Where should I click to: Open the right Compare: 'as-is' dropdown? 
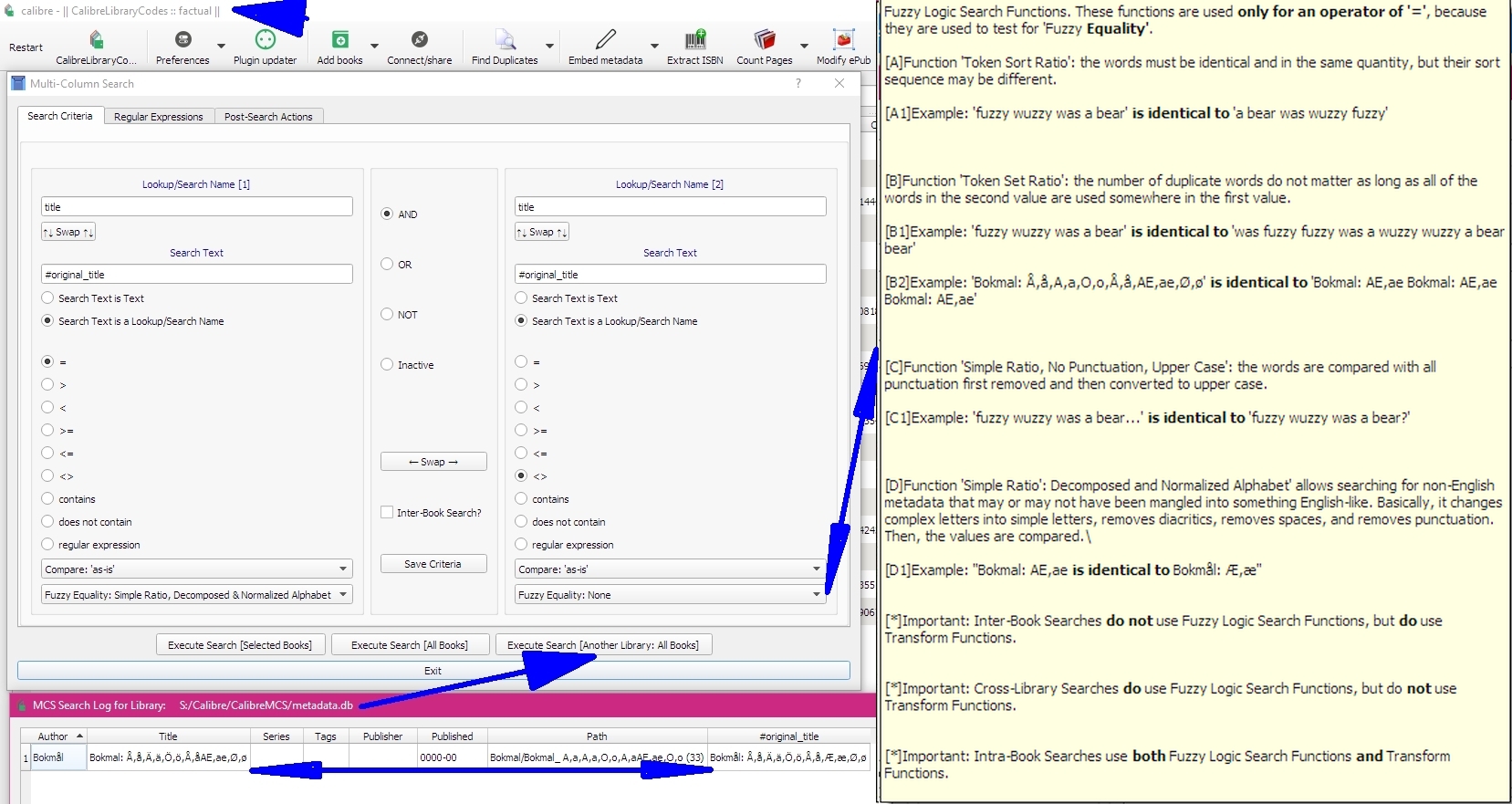670,569
